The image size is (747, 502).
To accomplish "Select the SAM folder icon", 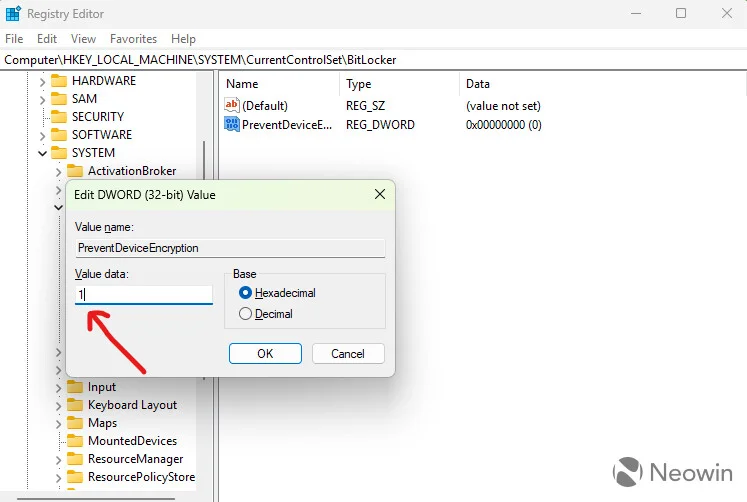I will point(59,99).
